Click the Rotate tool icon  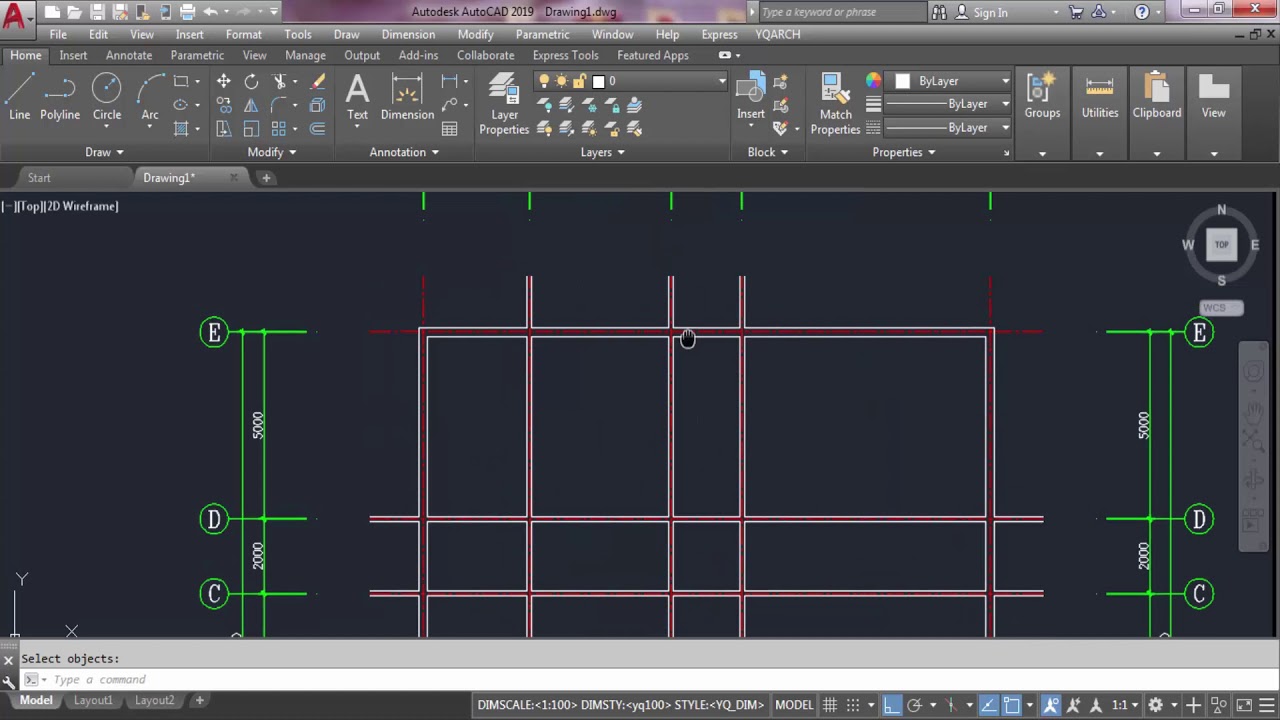pos(251,82)
